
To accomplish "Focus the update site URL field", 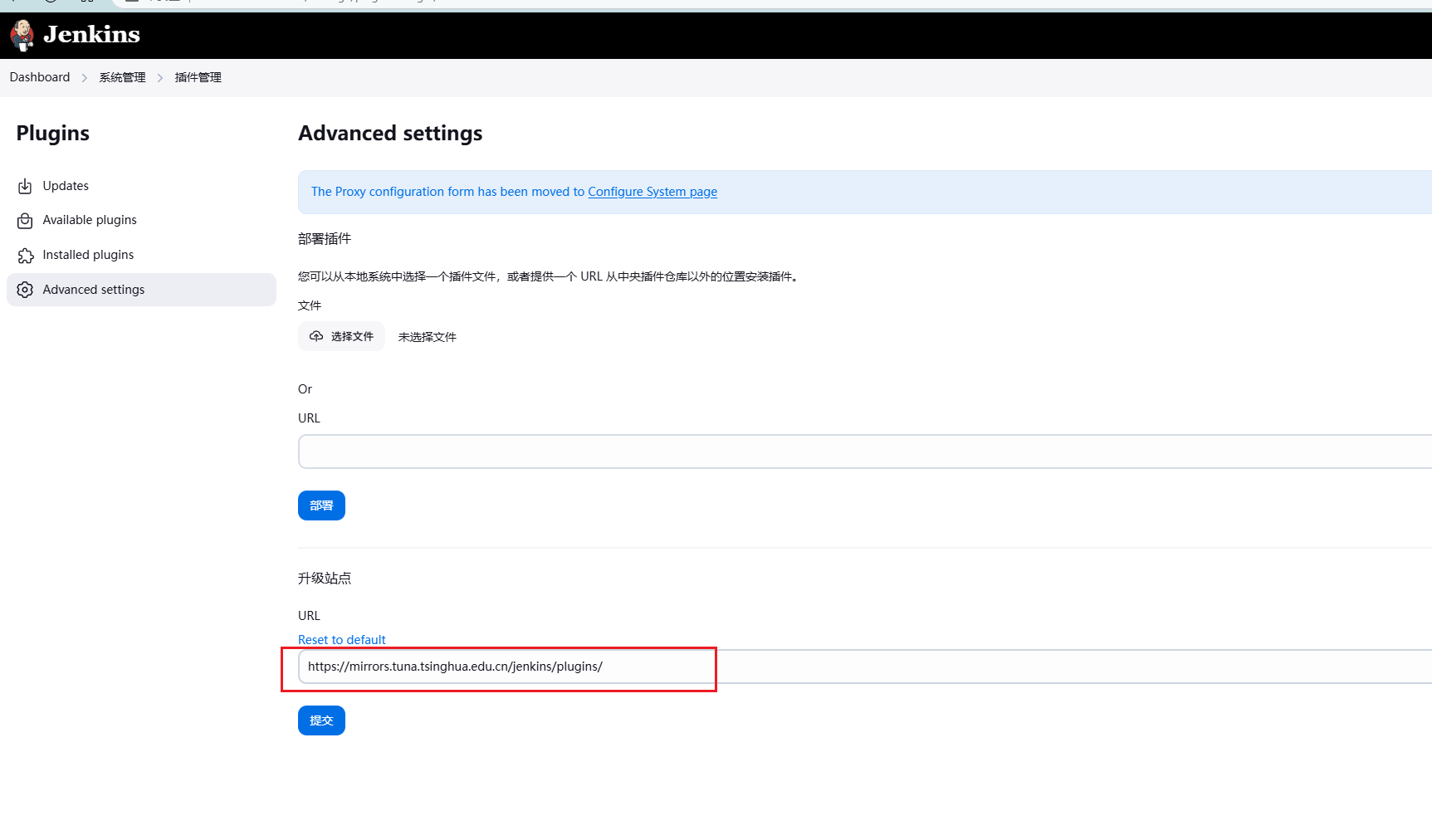I will pyautogui.click(x=865, y=667).
